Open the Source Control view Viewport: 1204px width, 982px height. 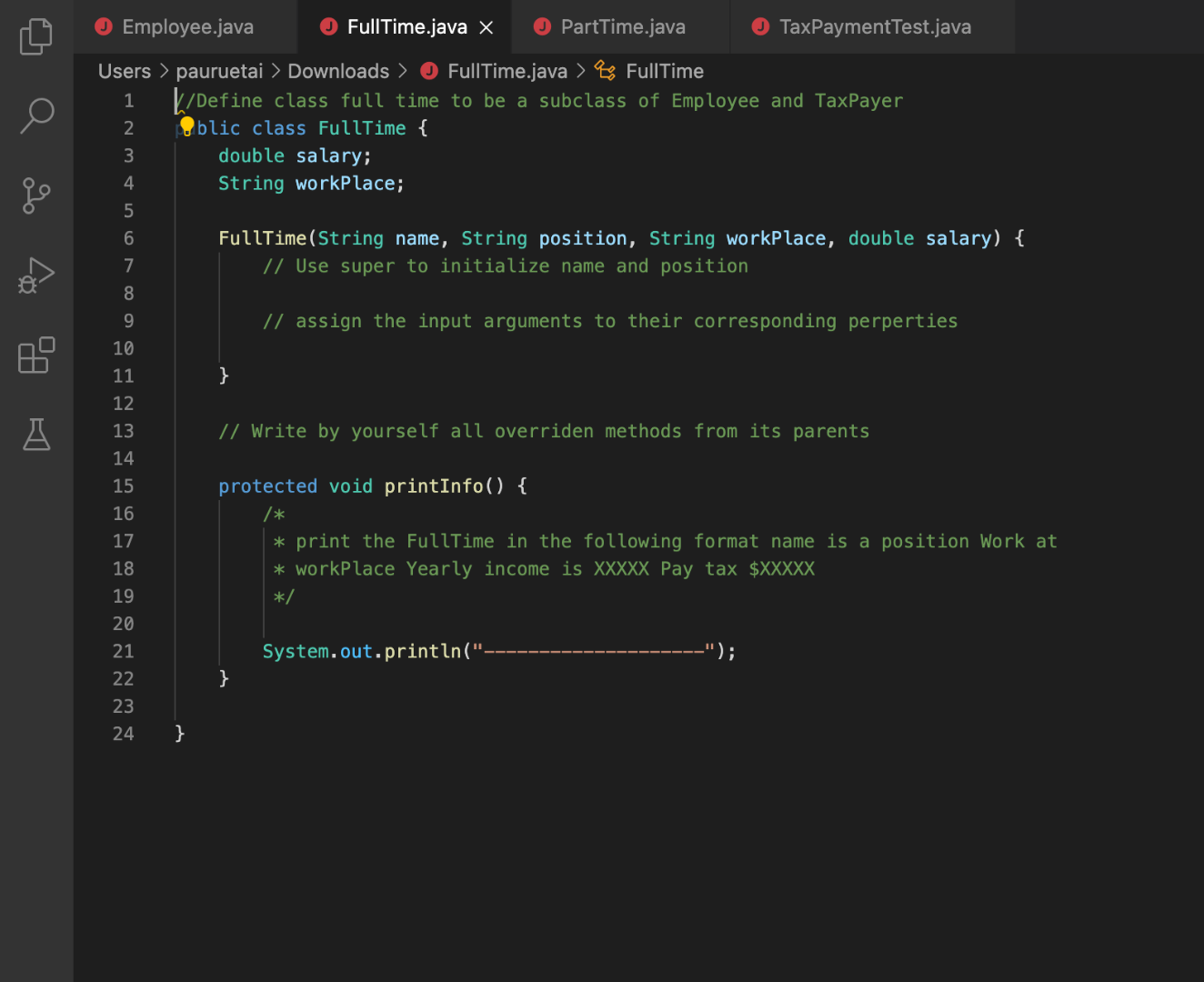(x=36, y=195)
